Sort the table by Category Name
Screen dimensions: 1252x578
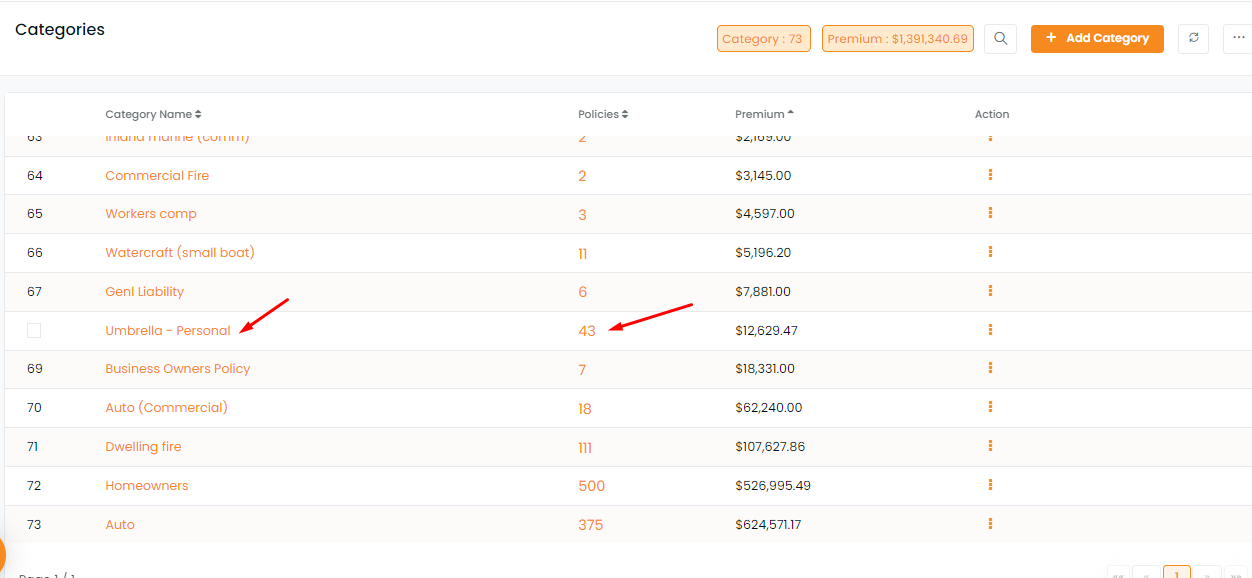[153, 114]
